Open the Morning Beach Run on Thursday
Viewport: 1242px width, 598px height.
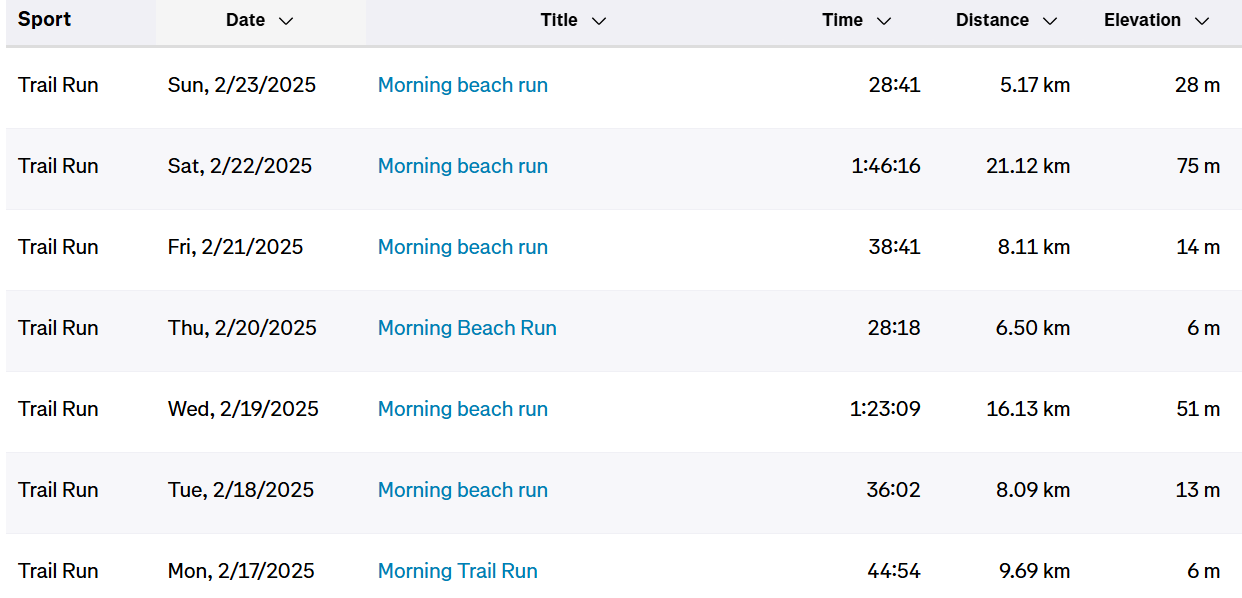(467, 328)
